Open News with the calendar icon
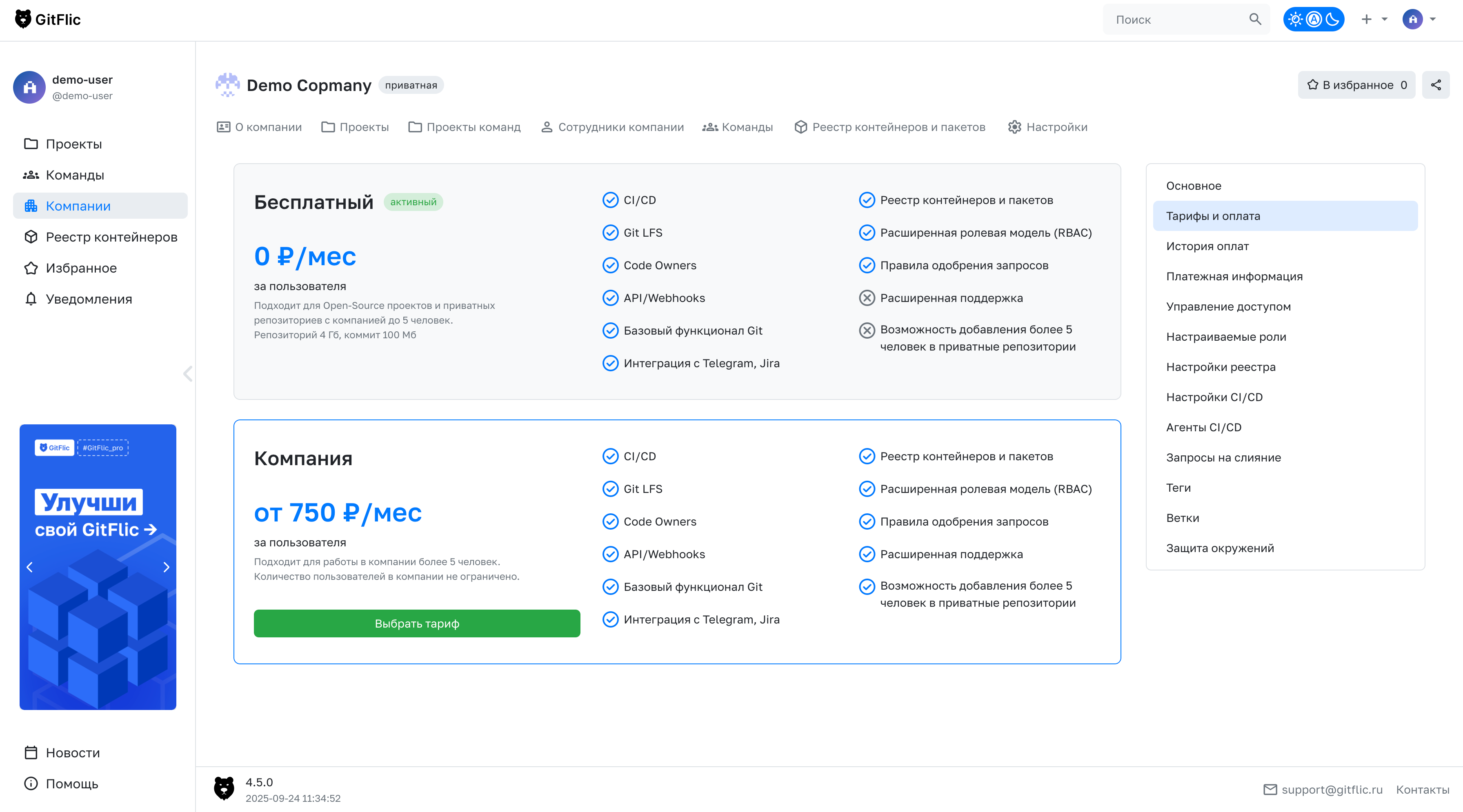 (31, 753)
